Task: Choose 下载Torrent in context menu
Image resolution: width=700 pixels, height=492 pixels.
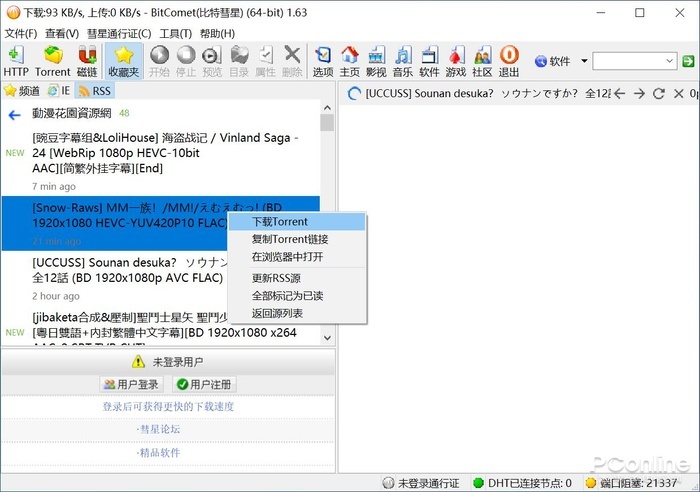Action: coord(297,222)
